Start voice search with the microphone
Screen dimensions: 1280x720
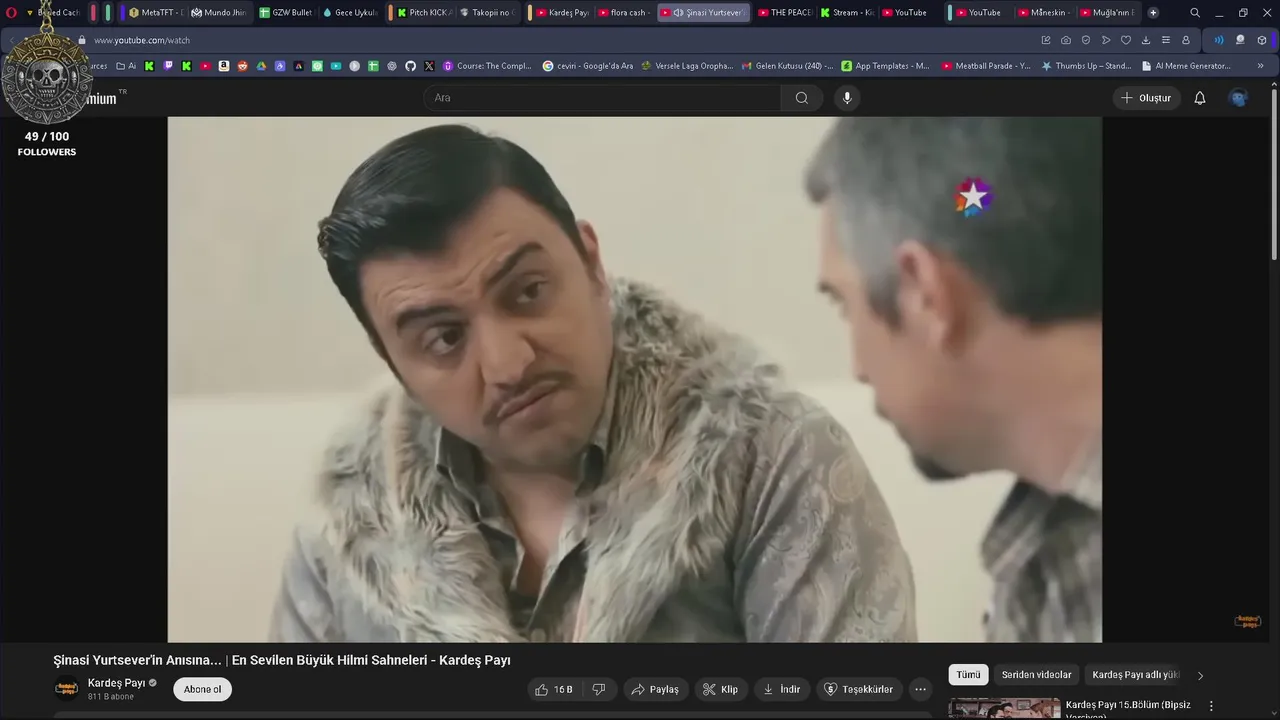tap(847, 98)
